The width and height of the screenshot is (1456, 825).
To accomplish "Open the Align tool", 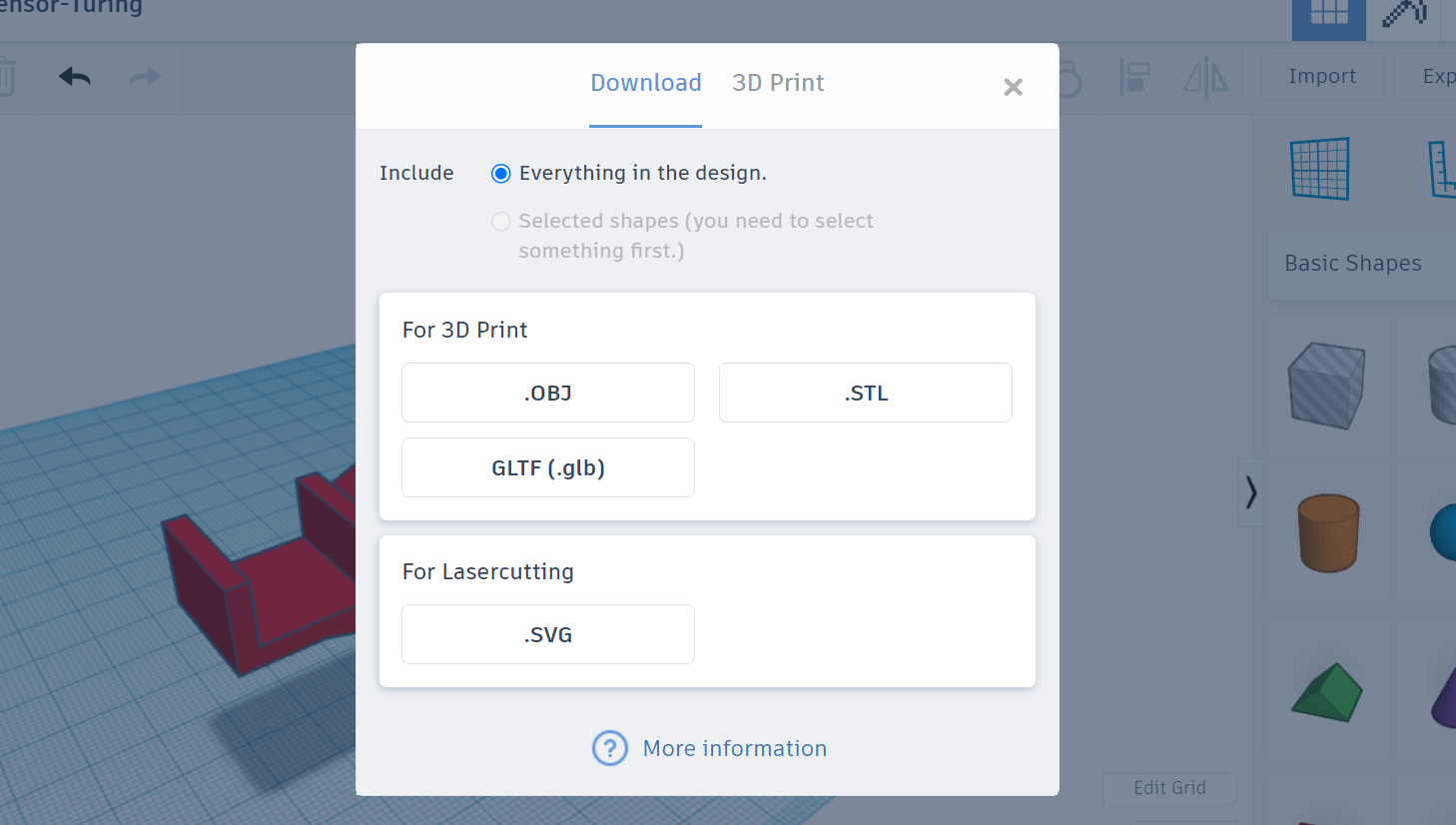I will 1135,76.
